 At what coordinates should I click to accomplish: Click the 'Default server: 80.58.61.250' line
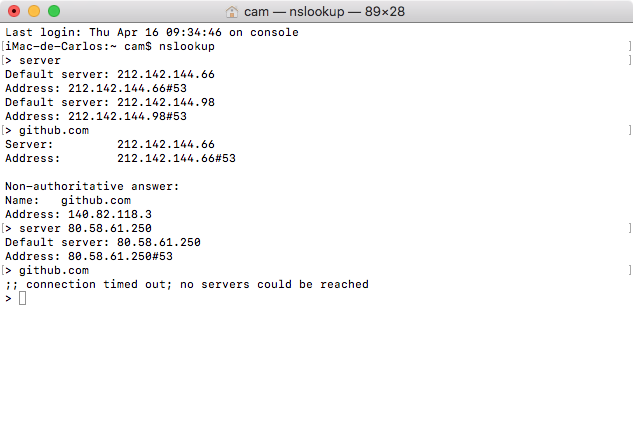pos(103,242)
